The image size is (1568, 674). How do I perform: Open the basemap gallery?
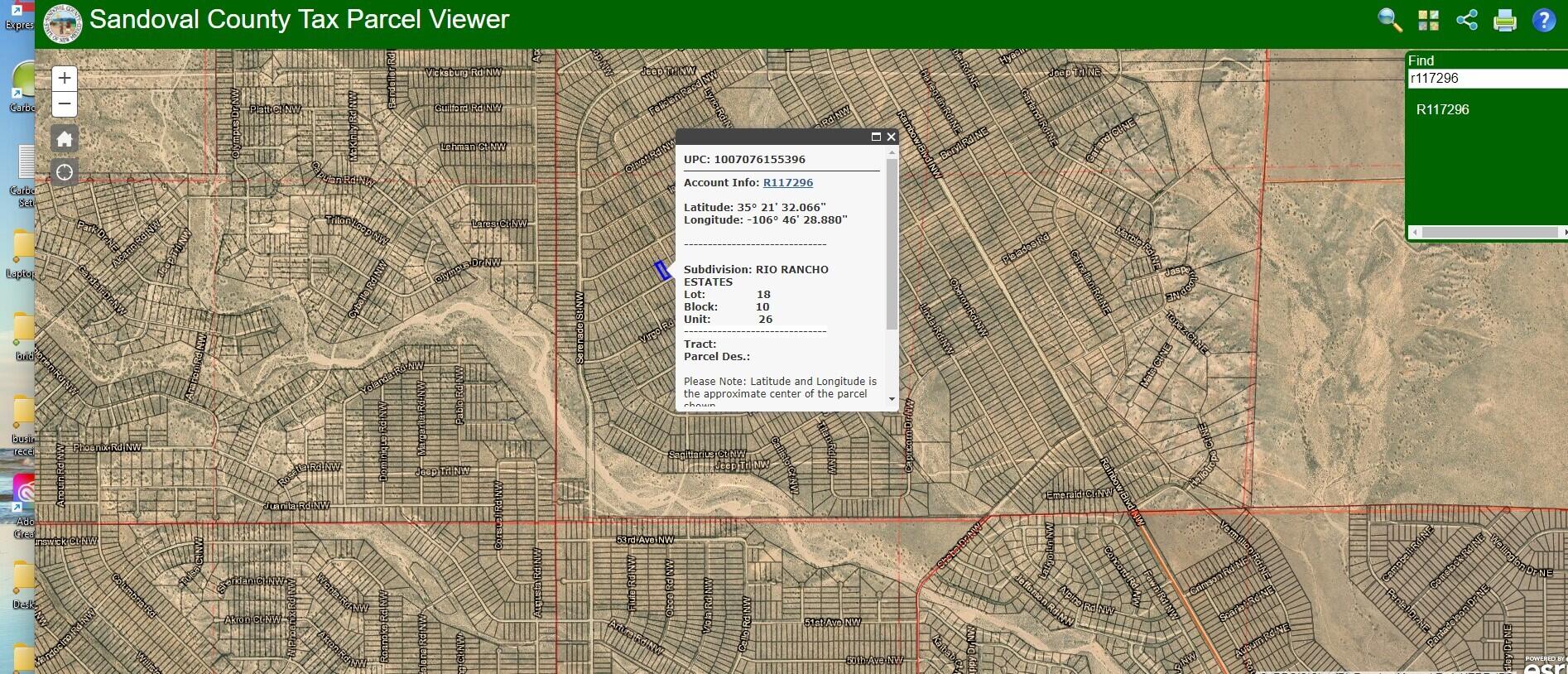click(1428, 20)
